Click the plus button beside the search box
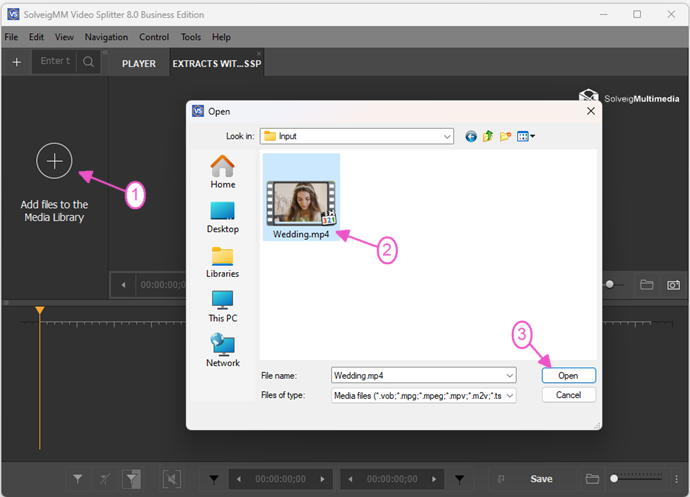The height and width of the screenshot is (497, 690). (x=17, y=62)
